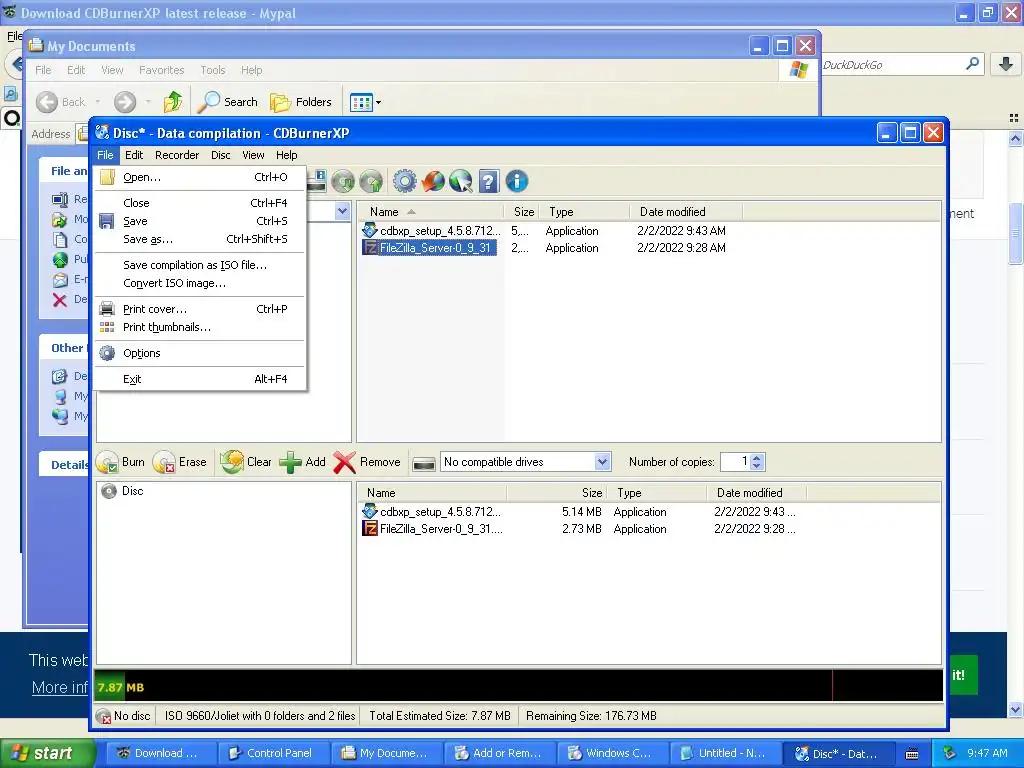Click the downloads arrow in Mypal browser
1024x768 pixels.
point(1006,64)
